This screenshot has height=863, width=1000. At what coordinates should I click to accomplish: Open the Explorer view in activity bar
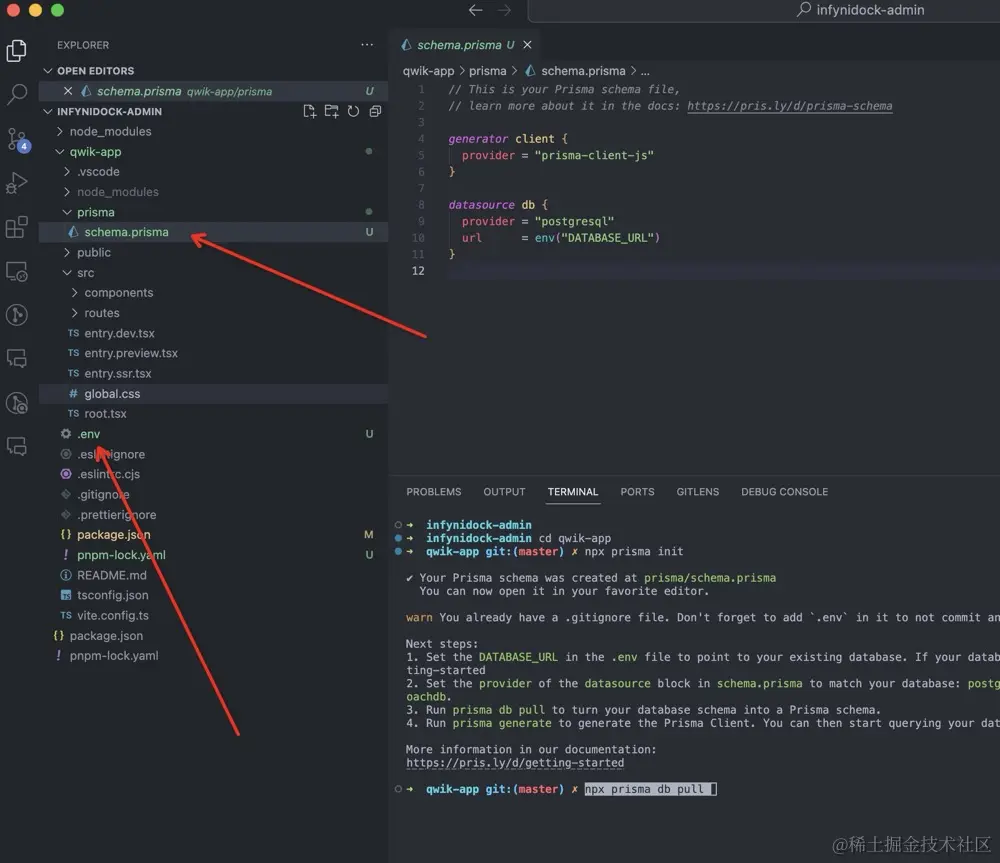17,50
